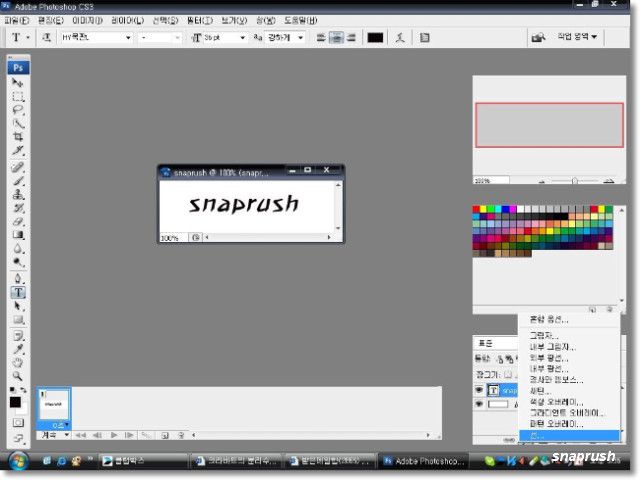
Task: Set left text alignment
Action: pos(321,38)
